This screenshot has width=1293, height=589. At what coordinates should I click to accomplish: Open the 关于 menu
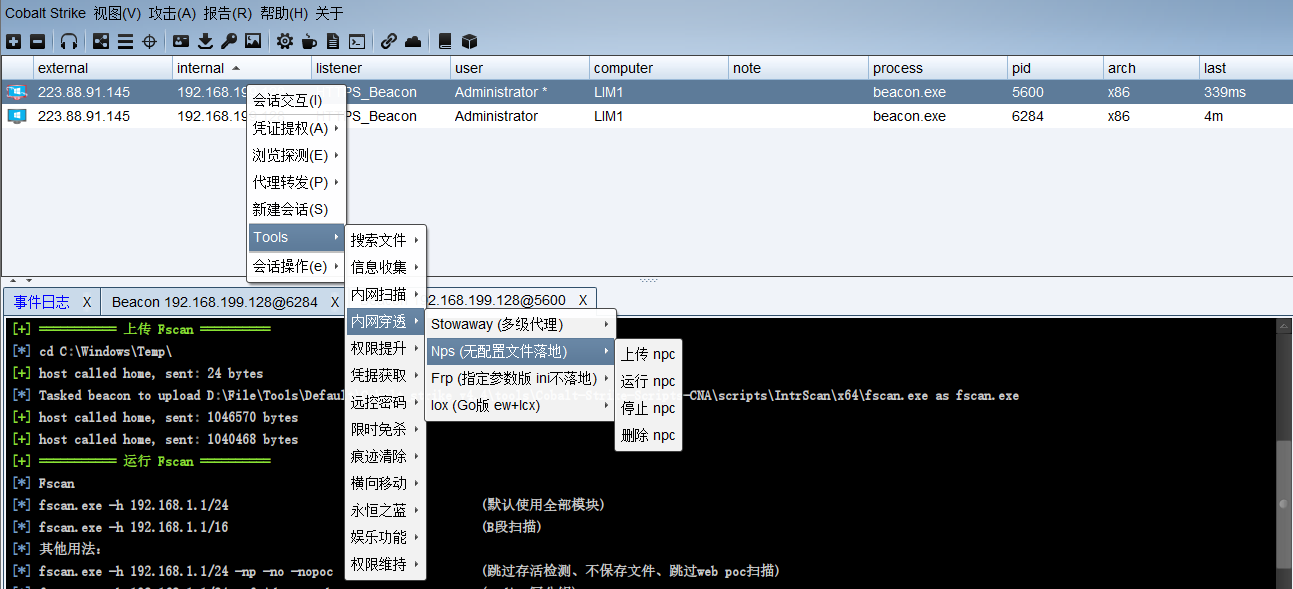329,13
